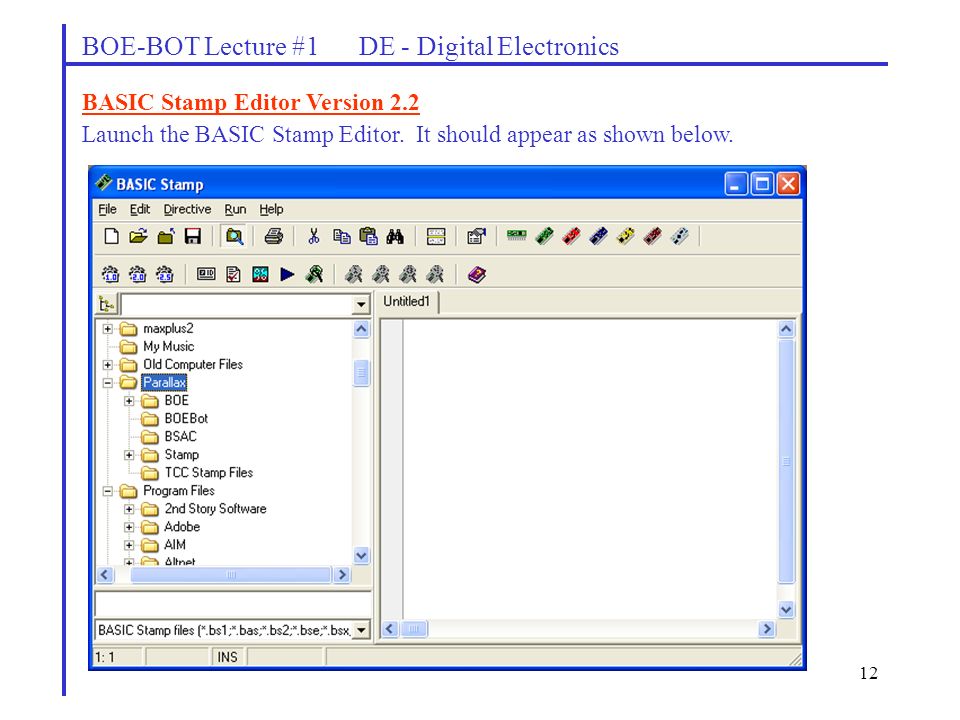The height and width of the screenshot is (720, 960).
Task: Click the last grayed-out debug terminal icon
Action: click(435, 274)
